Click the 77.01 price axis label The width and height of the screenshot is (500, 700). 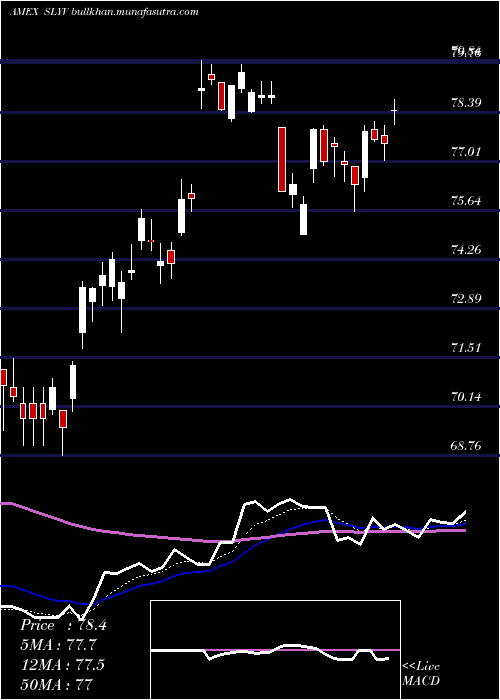coord(466,152)
